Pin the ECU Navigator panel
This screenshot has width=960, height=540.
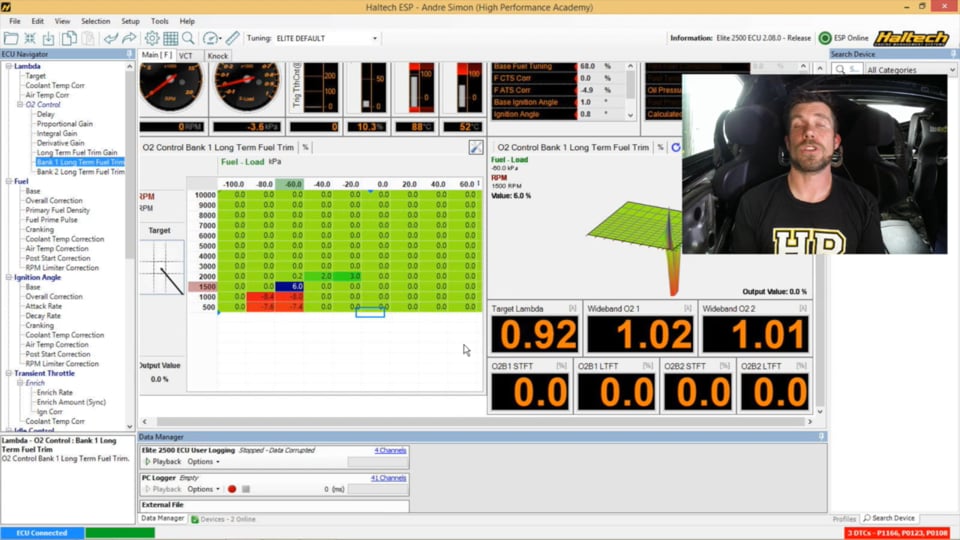(129, 54)
